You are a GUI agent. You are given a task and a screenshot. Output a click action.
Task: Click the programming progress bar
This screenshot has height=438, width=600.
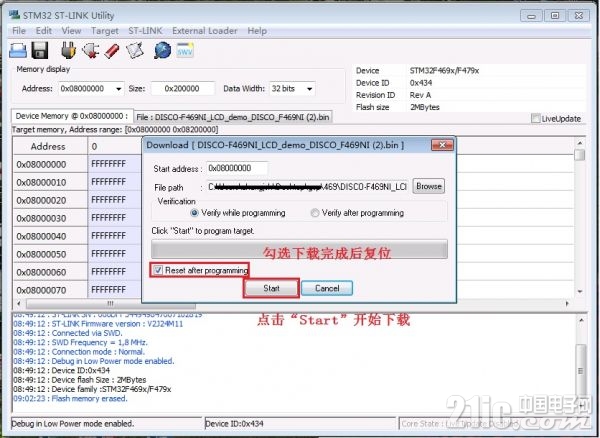(299, 249)
